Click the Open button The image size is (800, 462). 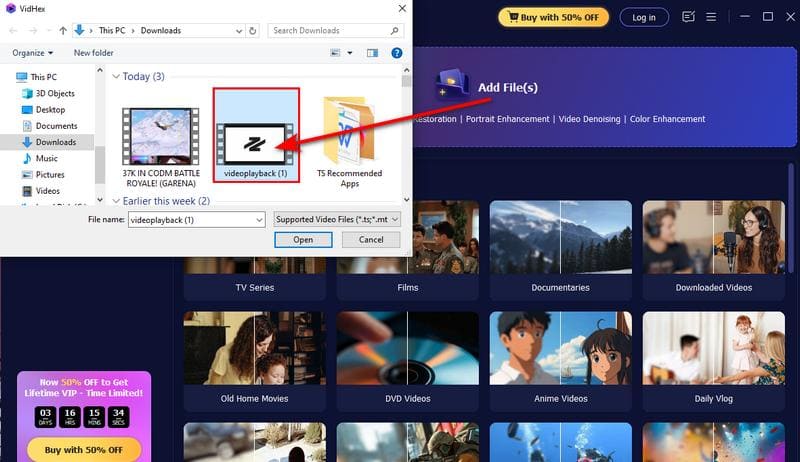pos(303,240)
